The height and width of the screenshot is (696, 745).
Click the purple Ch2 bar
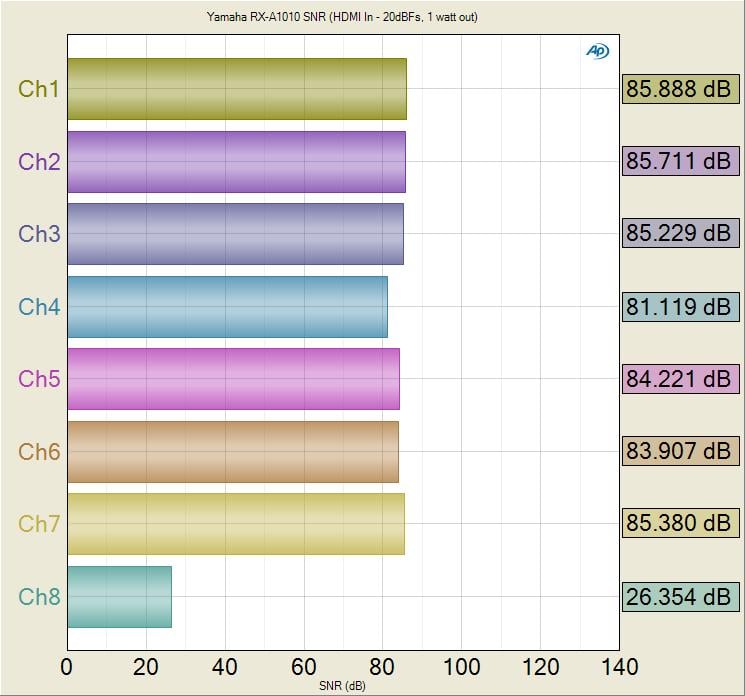pos(236,161)
